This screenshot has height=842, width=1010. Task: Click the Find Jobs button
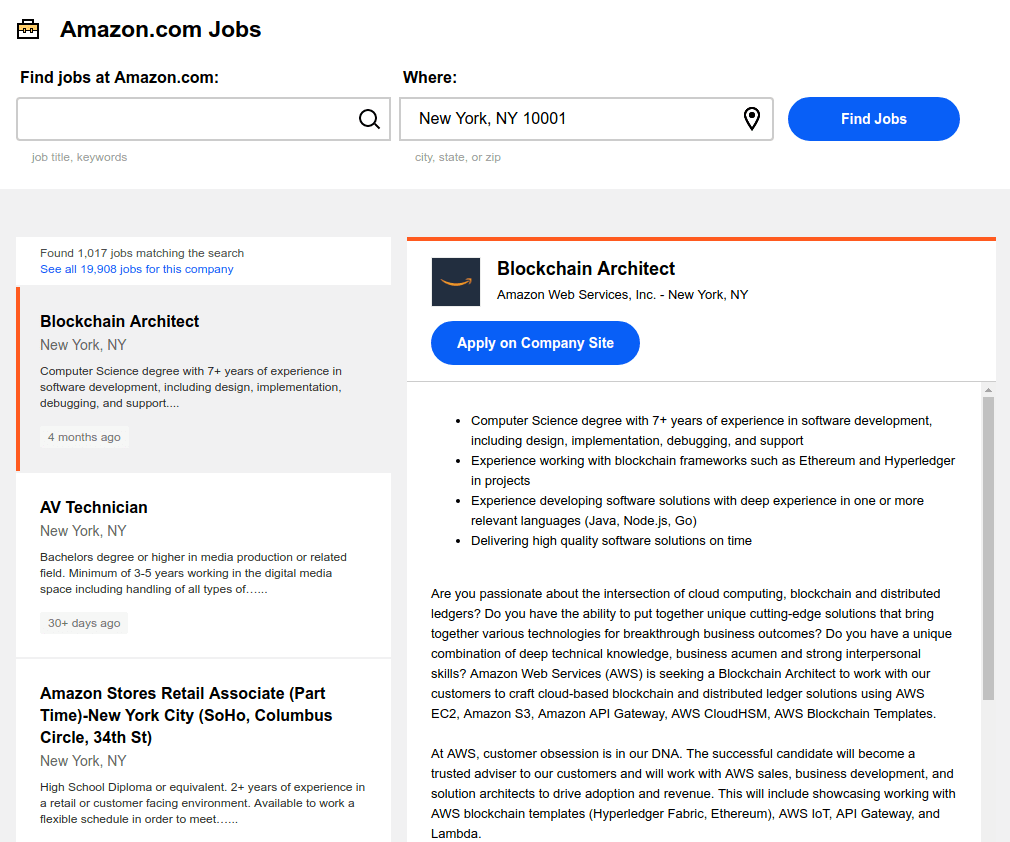(873, 119)
